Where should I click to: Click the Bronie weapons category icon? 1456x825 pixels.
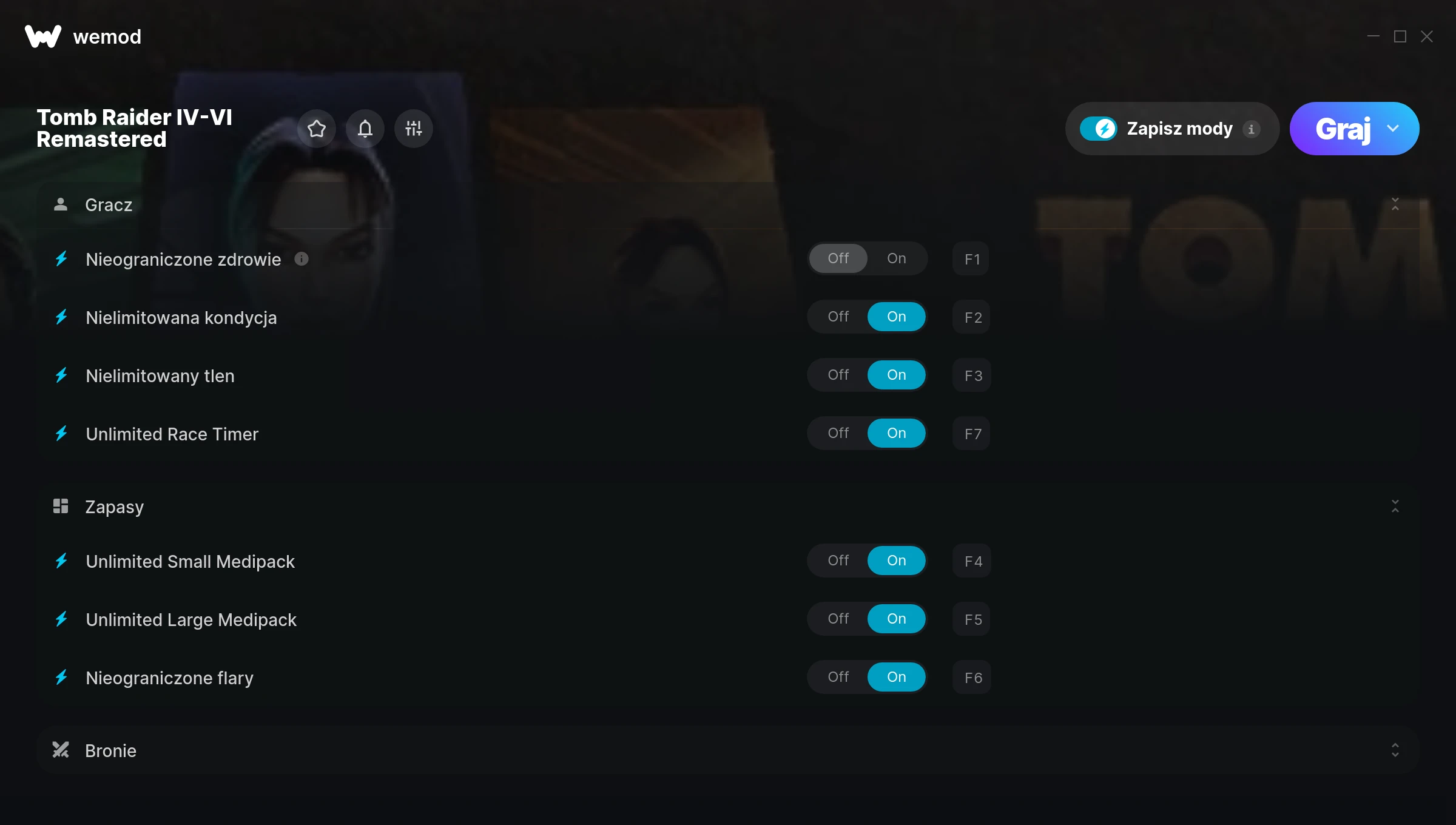[61, 750]
